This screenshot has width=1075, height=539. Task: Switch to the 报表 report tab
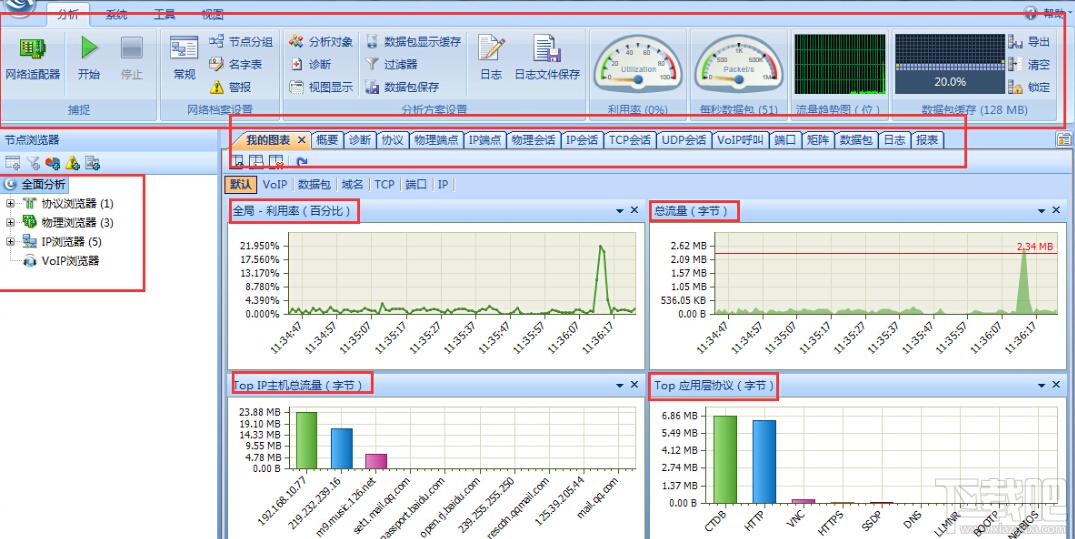[927, 140]
